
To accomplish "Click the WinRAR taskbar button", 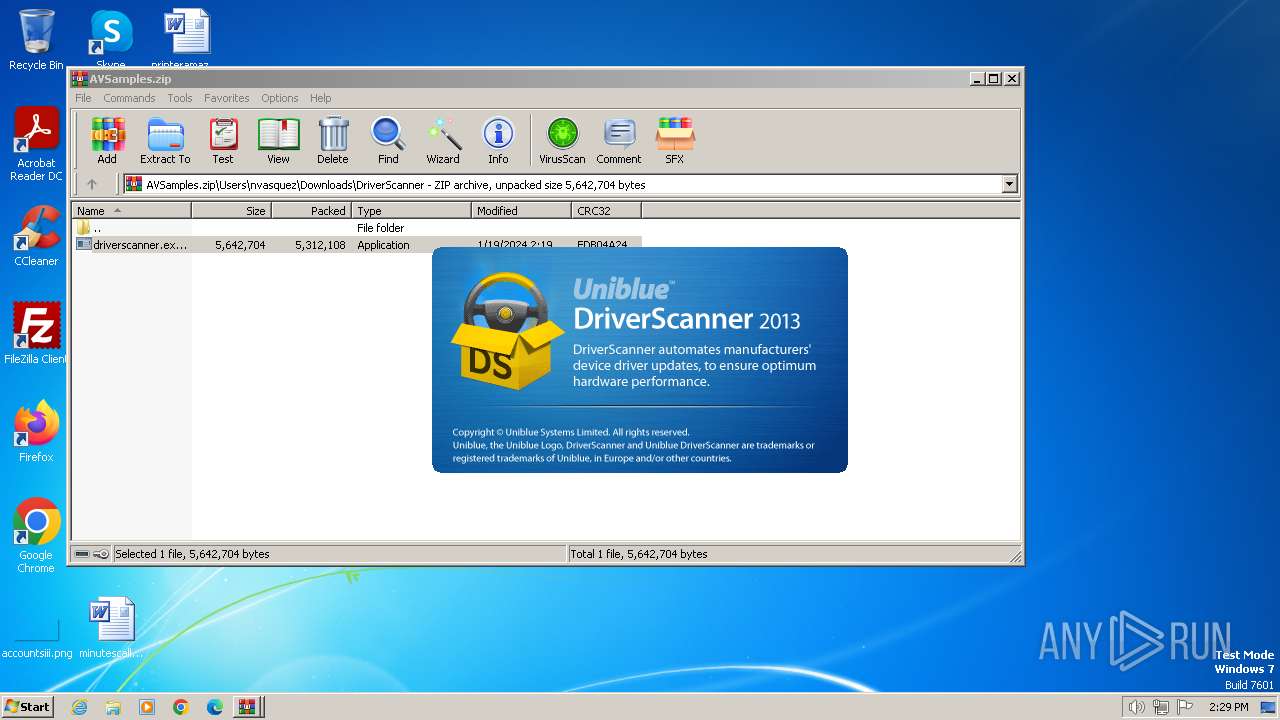I will (x=247, y=707).
